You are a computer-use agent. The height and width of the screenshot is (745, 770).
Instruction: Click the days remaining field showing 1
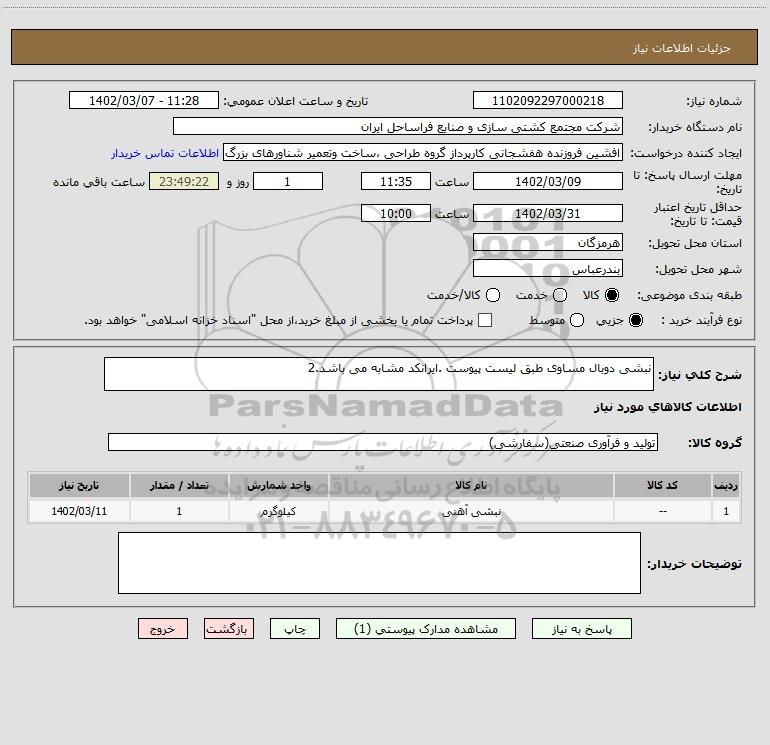(288, 182)
